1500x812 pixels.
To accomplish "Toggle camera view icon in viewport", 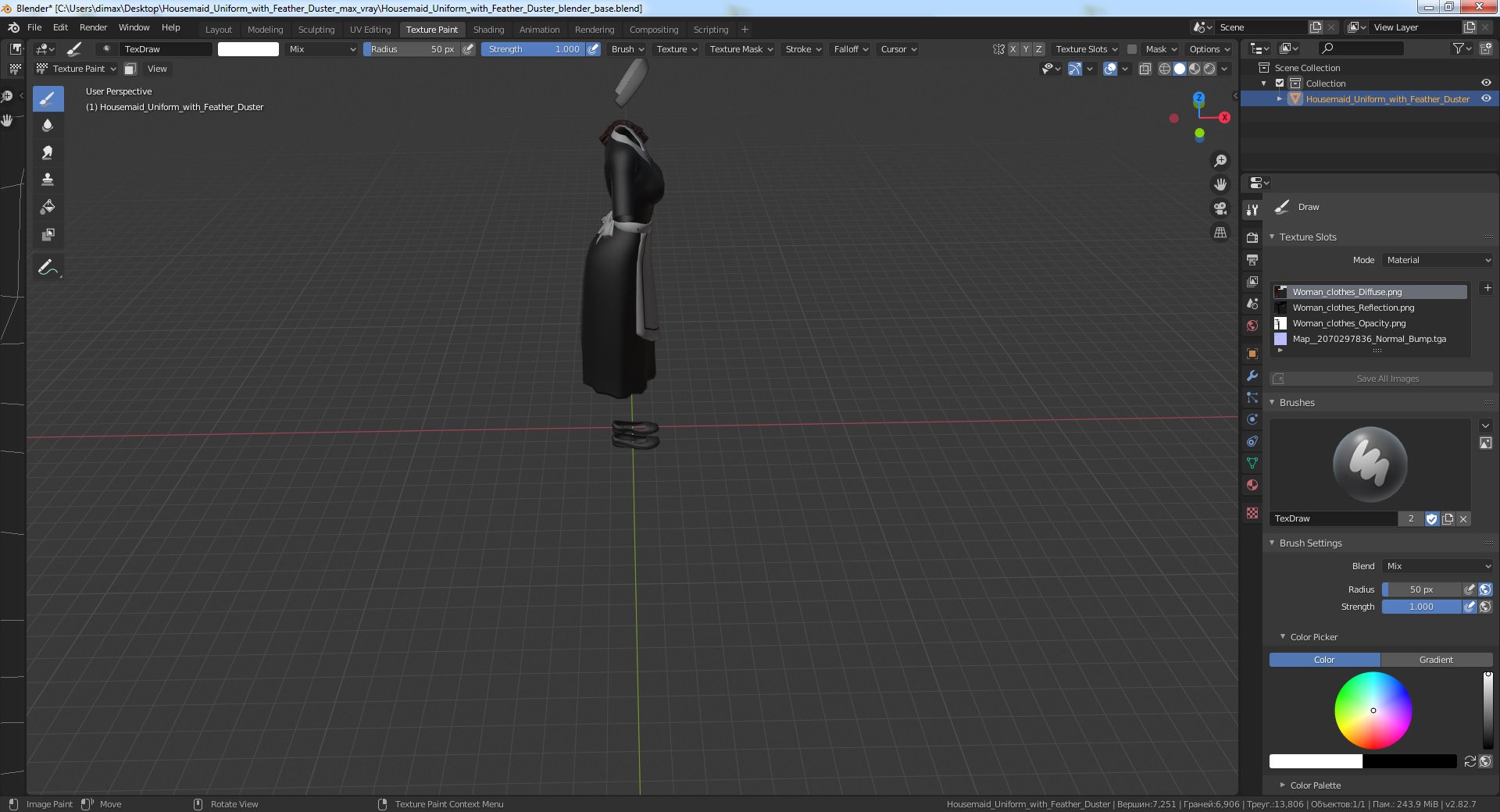I will point(1220,208).
